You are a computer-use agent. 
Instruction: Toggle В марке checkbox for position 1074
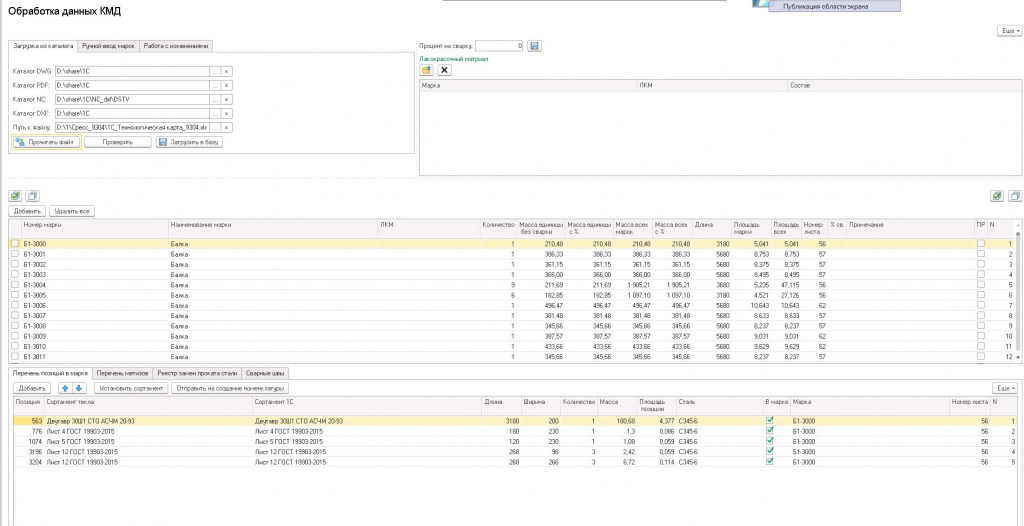pyautogui.click(x=770, y=441)
